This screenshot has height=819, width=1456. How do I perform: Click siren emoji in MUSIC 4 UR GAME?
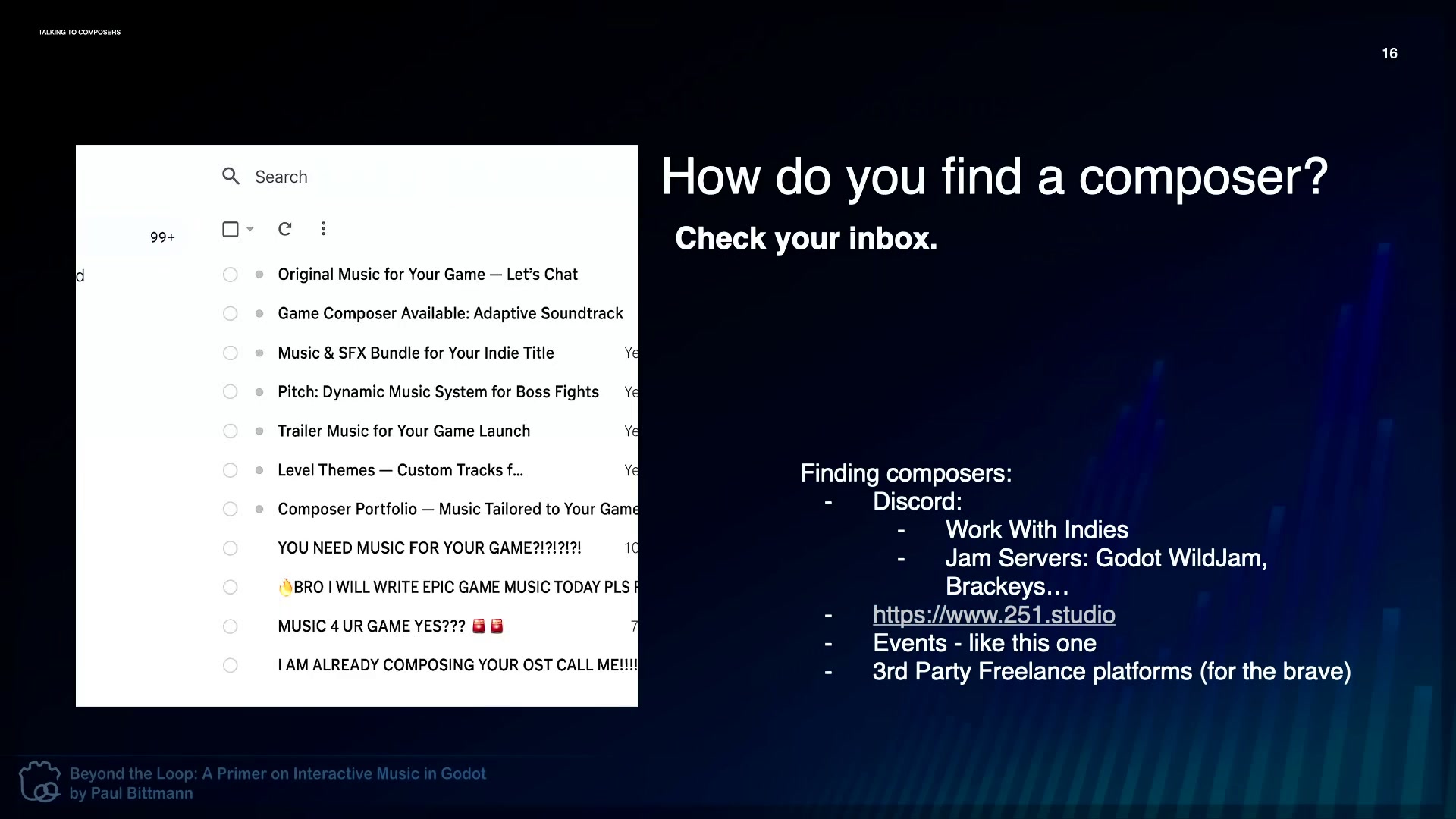tap(479, 626)
